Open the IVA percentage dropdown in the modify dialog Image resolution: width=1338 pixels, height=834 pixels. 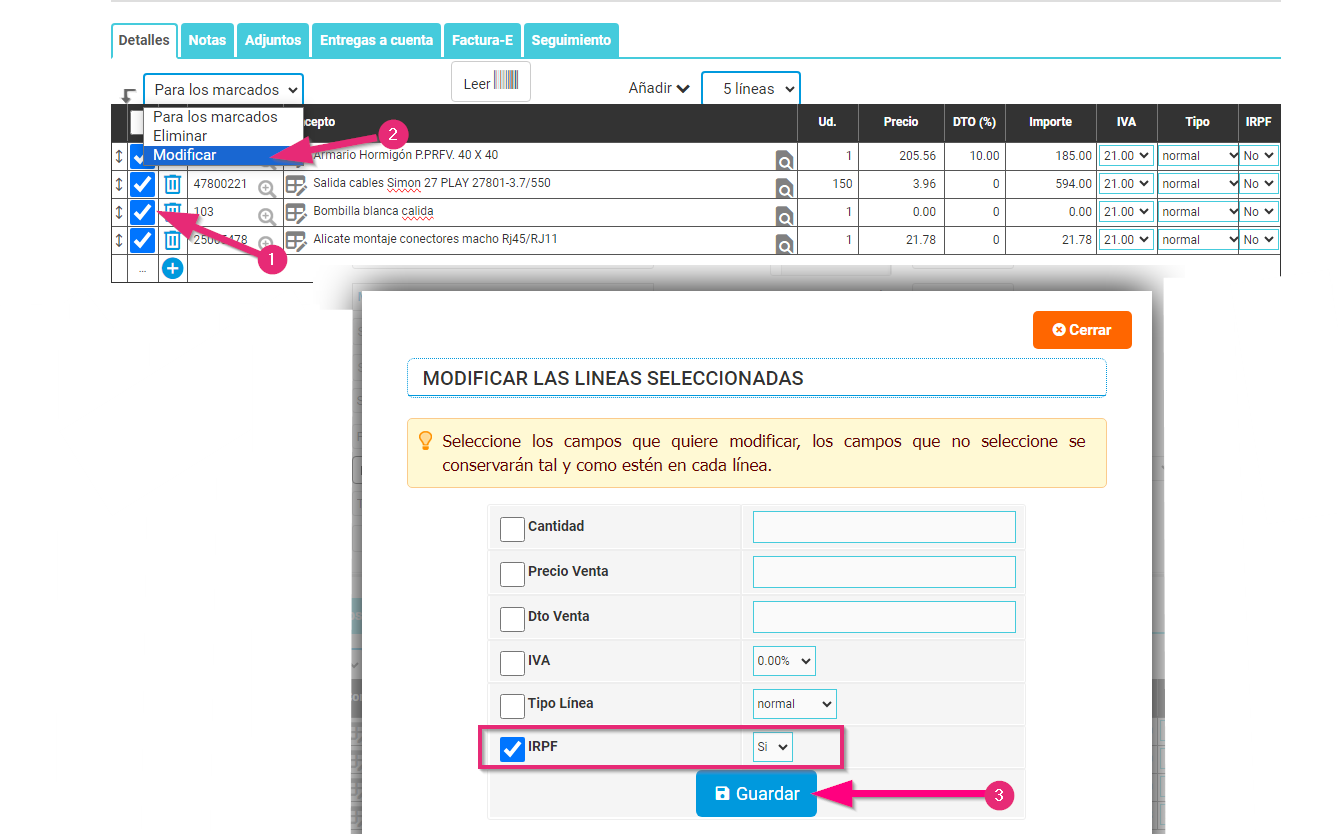(x=784, y=660)
